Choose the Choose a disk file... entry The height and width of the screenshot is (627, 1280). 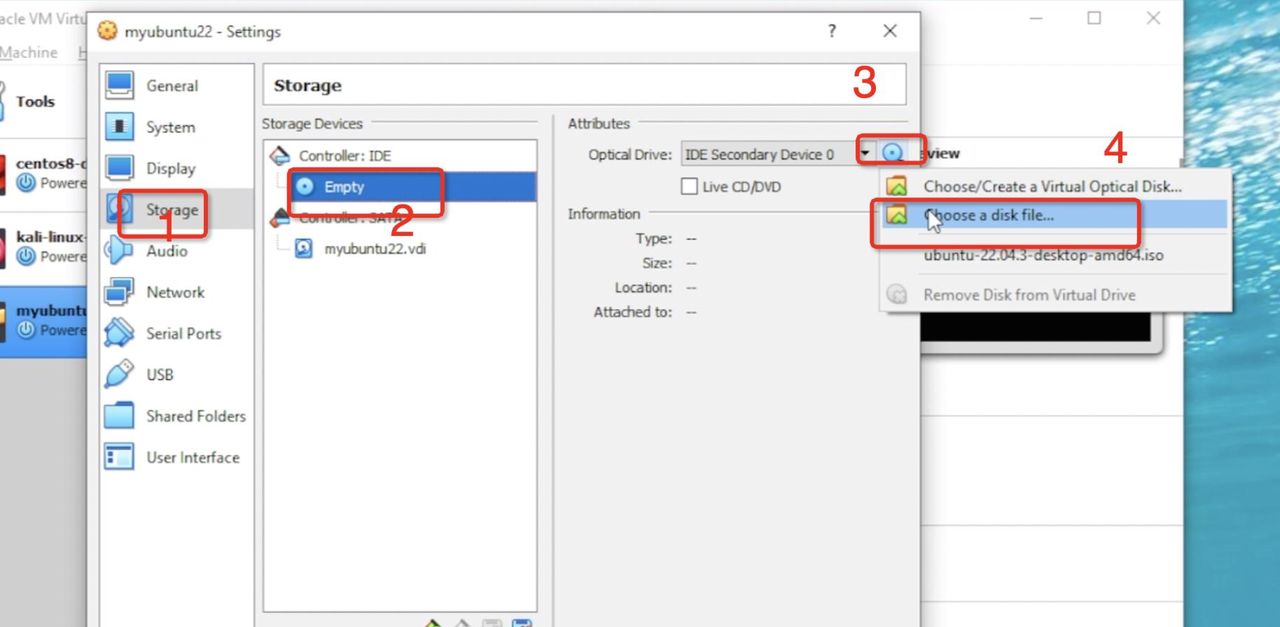pyautogui.click(x=1055, y=215)
